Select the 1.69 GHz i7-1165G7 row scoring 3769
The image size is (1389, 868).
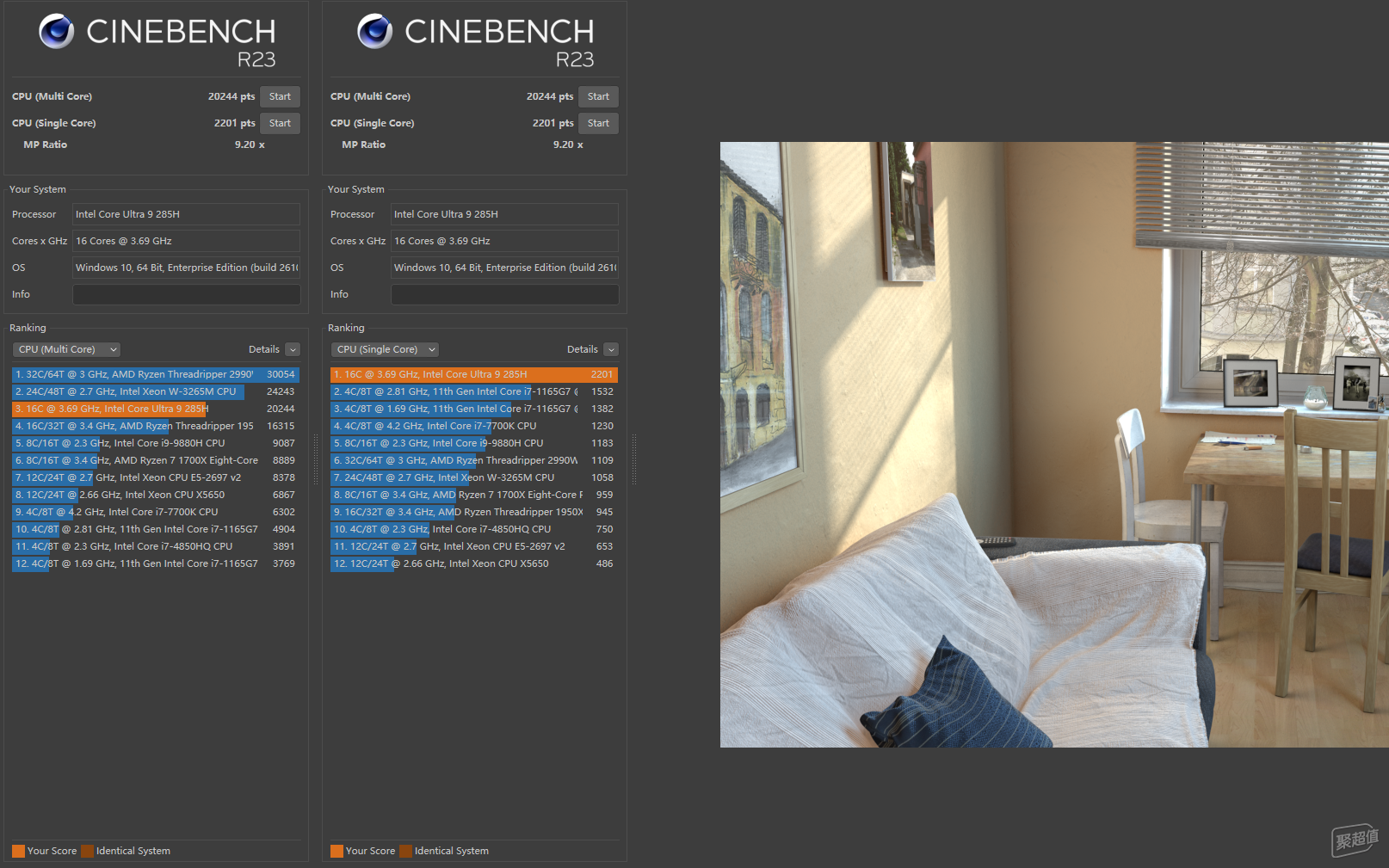pos(156,563)
